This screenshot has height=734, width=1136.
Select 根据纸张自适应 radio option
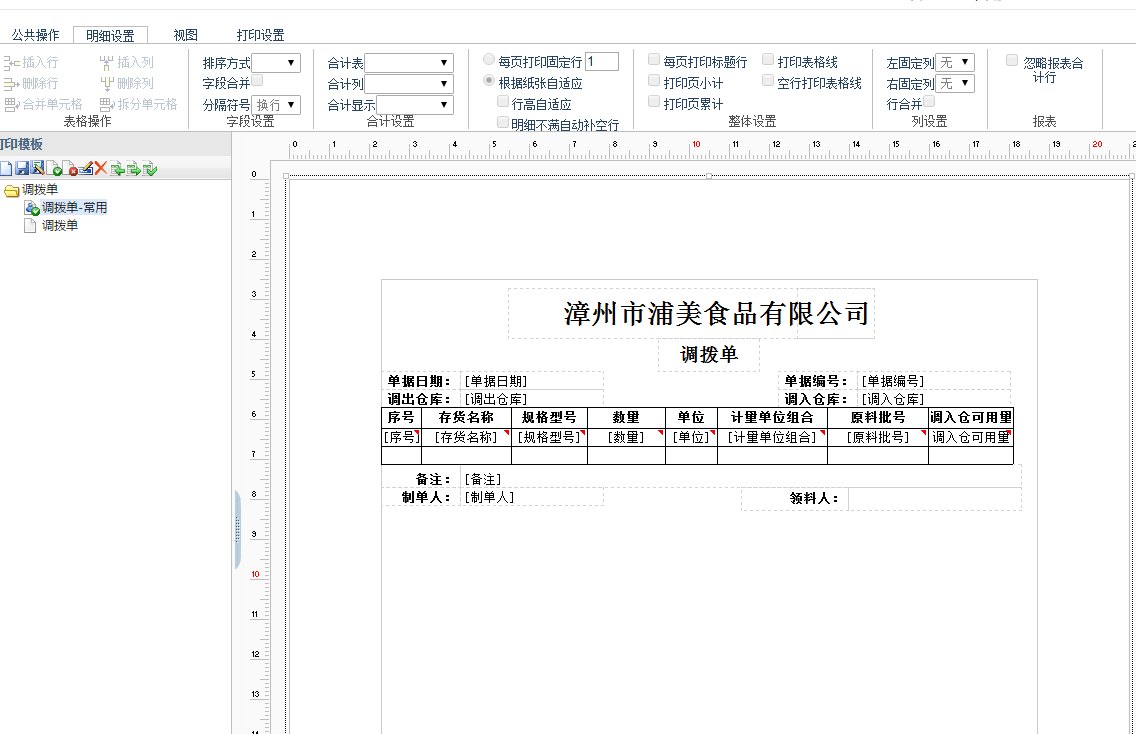pyautogui.click(x=489, y=80)
